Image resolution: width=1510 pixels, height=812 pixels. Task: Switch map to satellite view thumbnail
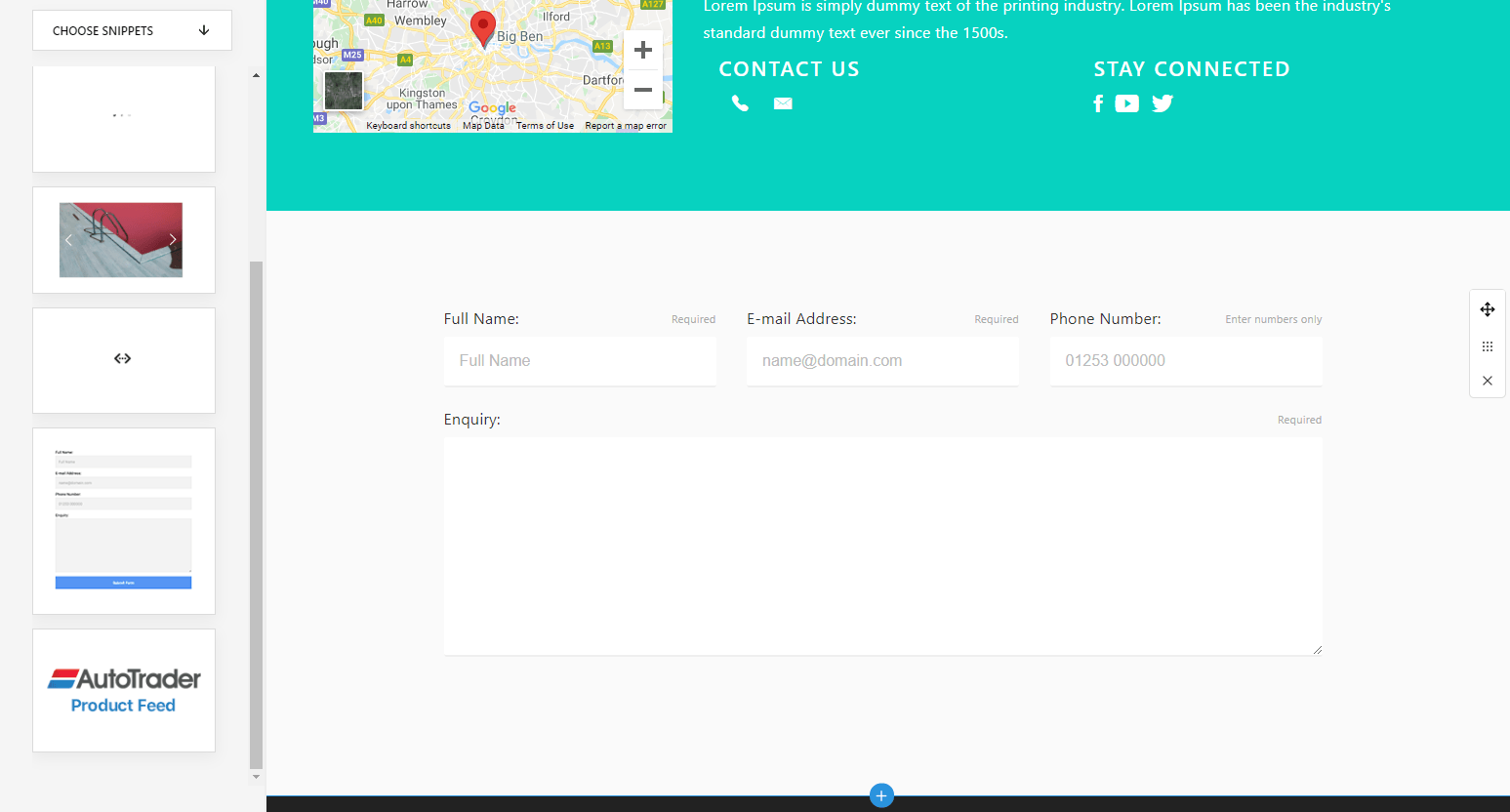344,91
